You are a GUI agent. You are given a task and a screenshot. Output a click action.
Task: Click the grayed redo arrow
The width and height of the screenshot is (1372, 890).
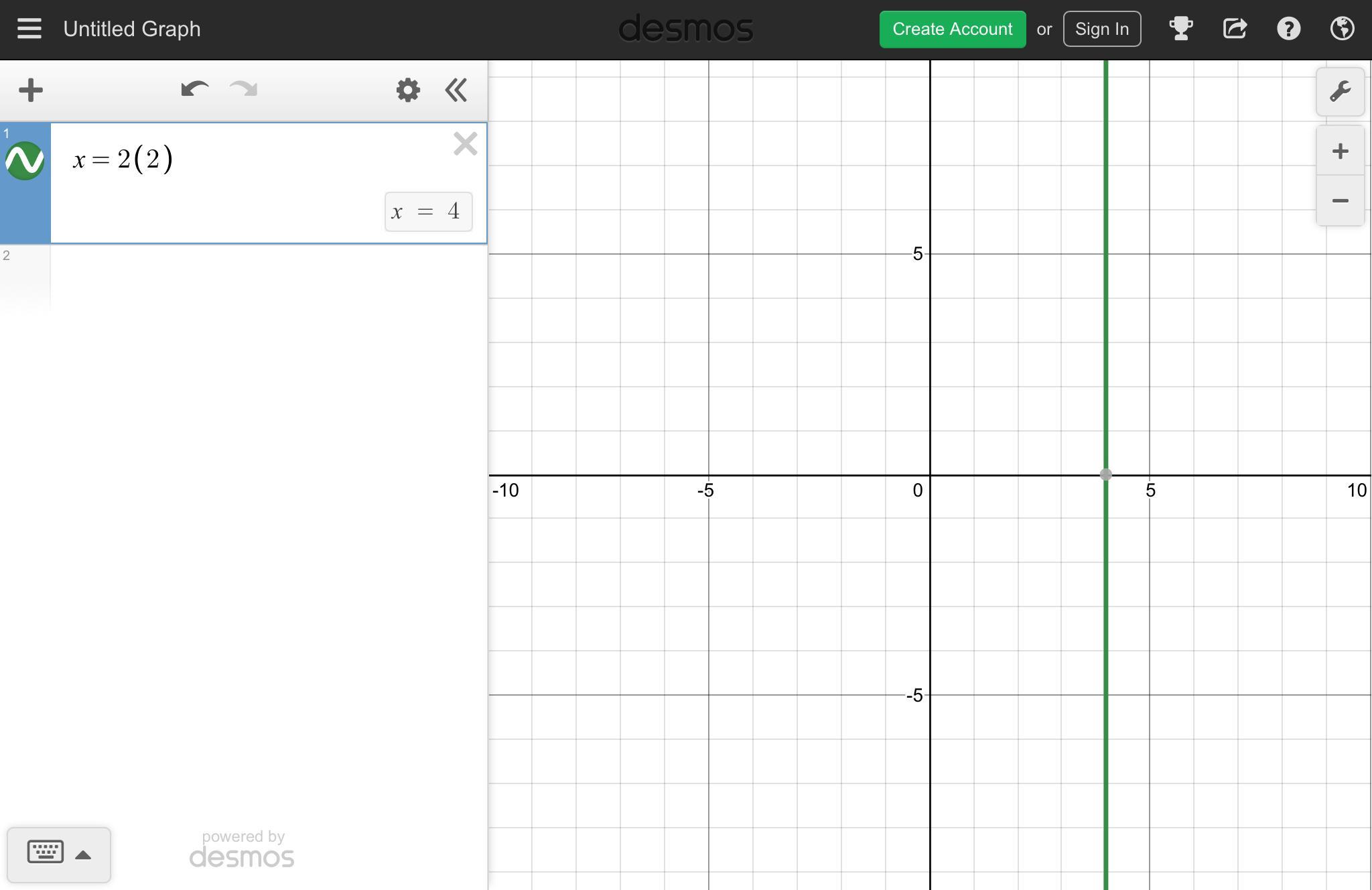(x=244, y=90)
